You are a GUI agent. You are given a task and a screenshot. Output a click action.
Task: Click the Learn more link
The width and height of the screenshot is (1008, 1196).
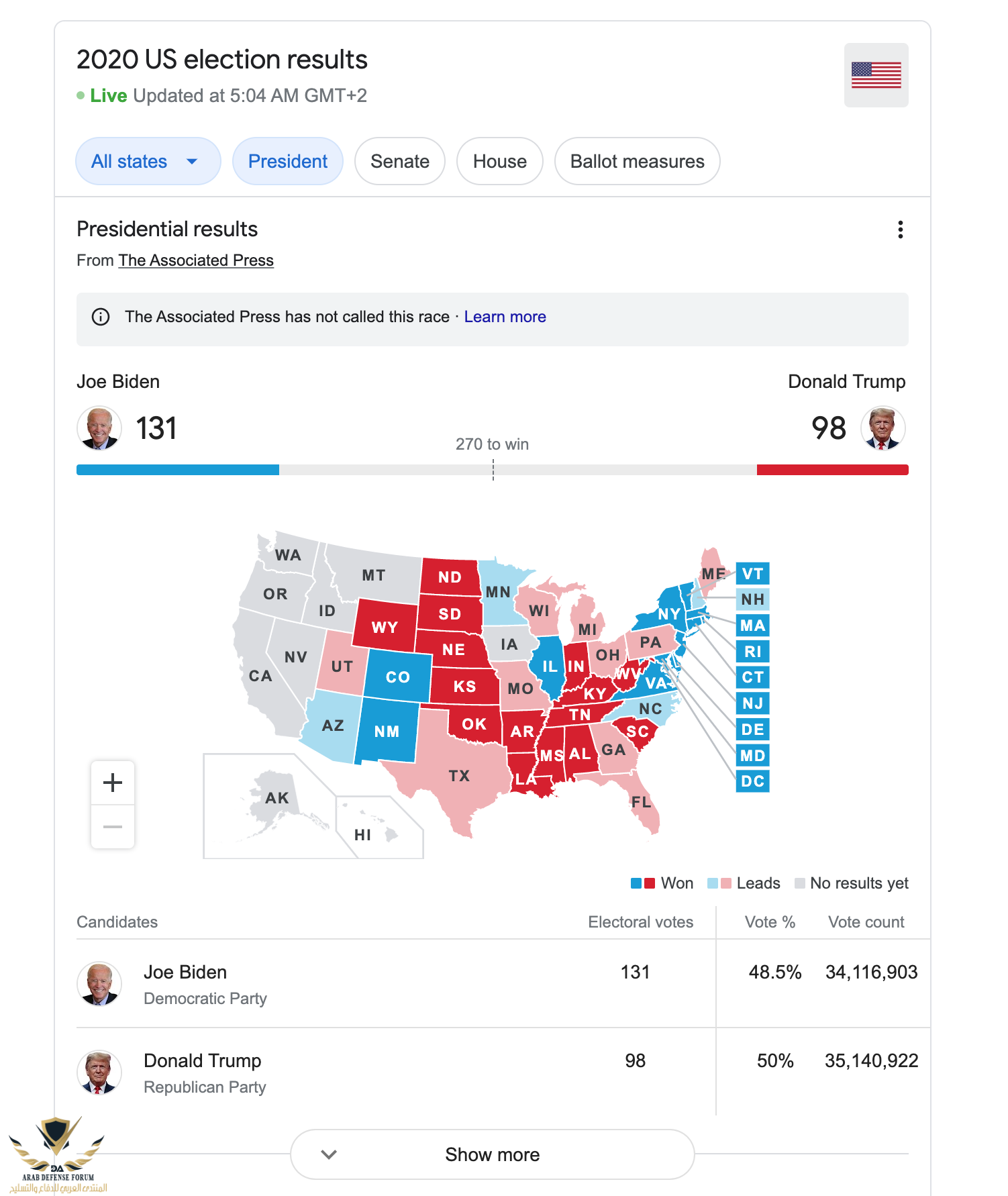[505, 317]
